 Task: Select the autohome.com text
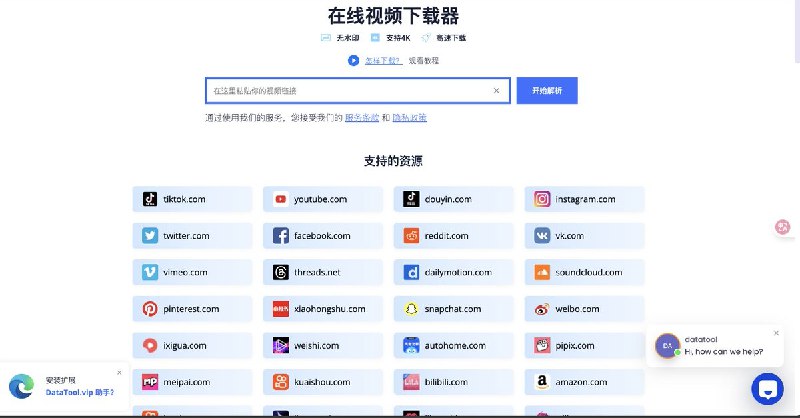pyautogui.click(x=455, y=346)
